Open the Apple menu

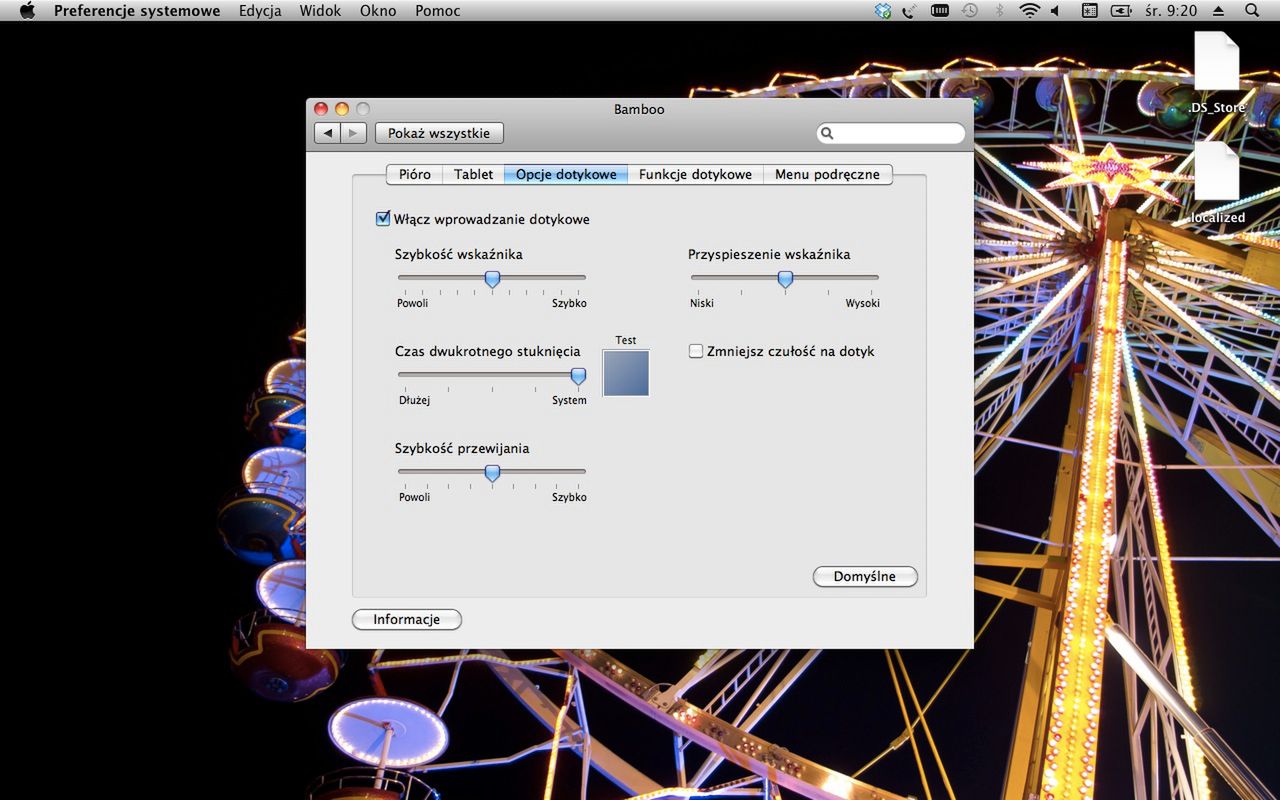click(27, 11)
